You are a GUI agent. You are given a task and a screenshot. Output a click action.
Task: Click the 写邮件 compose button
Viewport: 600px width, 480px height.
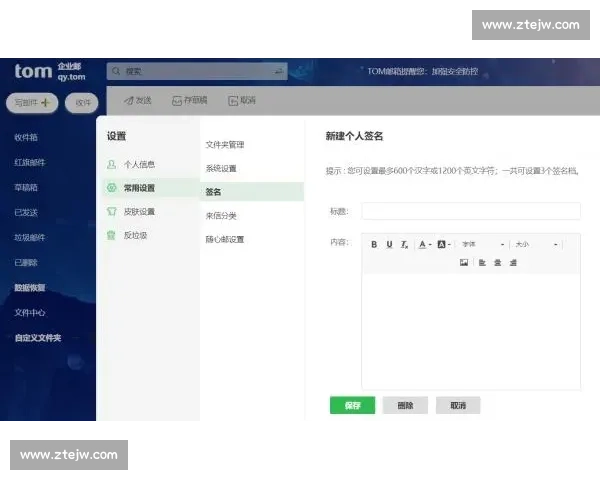[x=32, y=103]
